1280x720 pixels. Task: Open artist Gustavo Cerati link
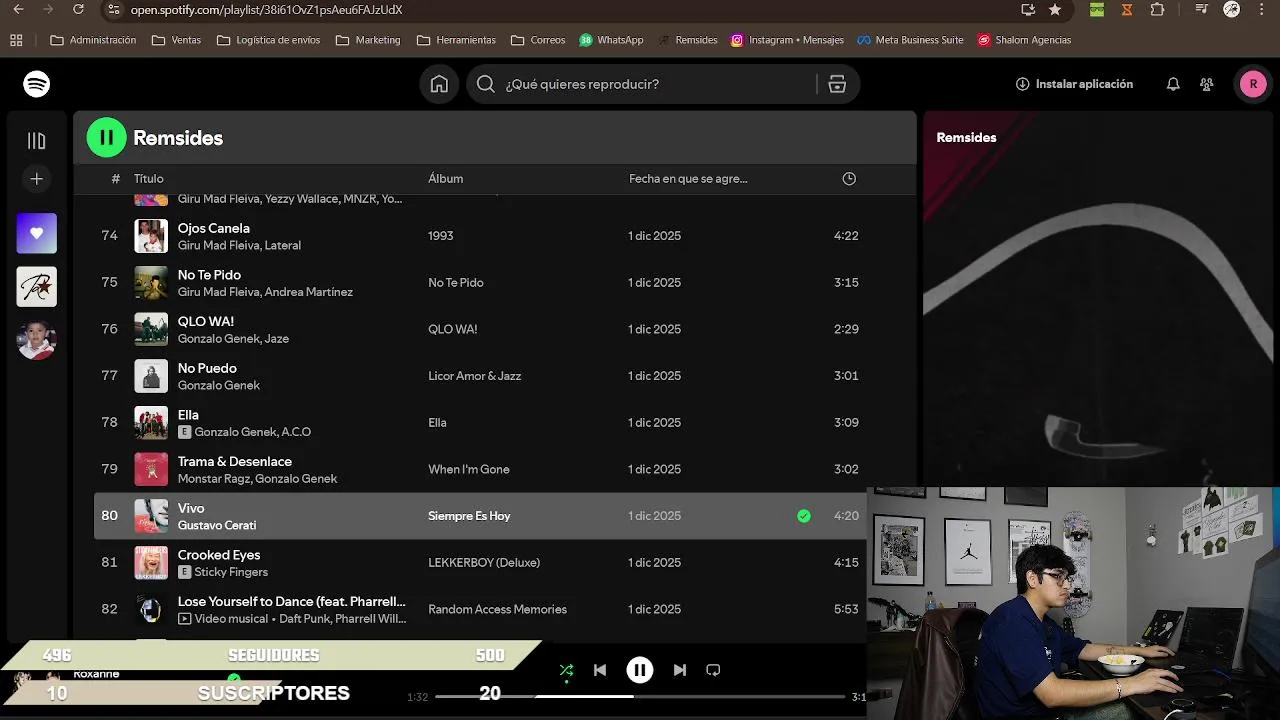pyautogui.click(x=217, y=525)
